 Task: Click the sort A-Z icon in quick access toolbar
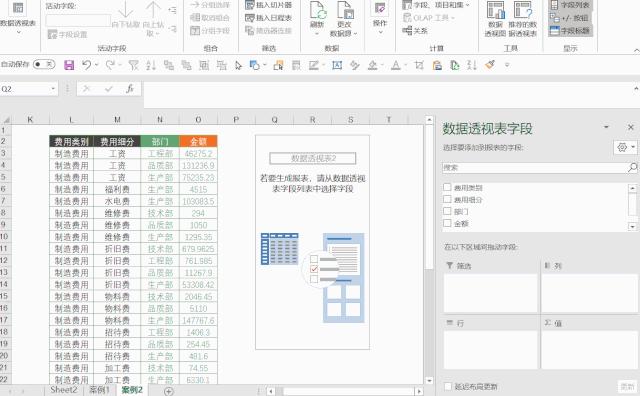point(151,65)
